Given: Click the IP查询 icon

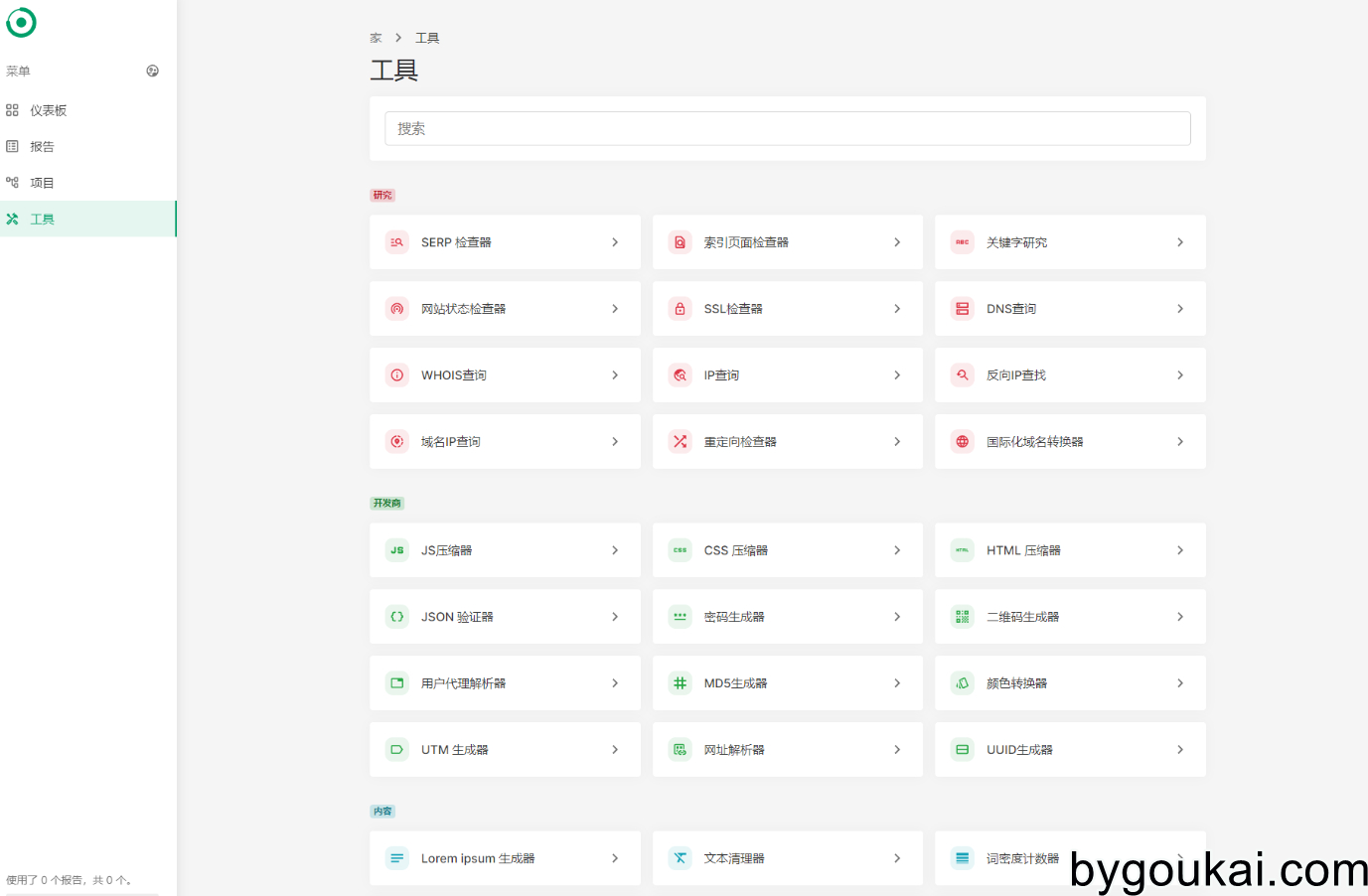Looking at the screenshot, I should (680, 375).
